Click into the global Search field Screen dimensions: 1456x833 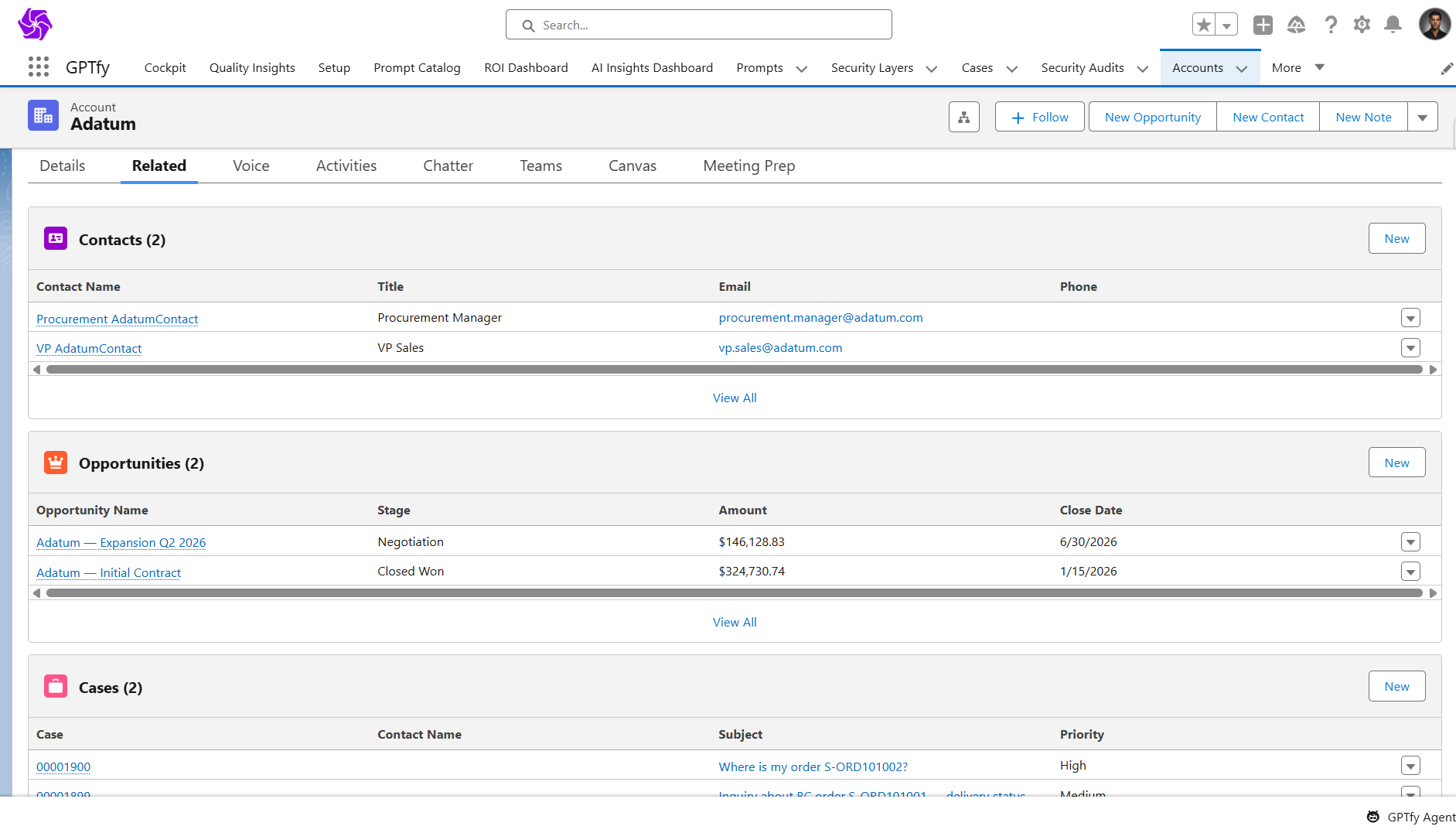pos(699,25)
